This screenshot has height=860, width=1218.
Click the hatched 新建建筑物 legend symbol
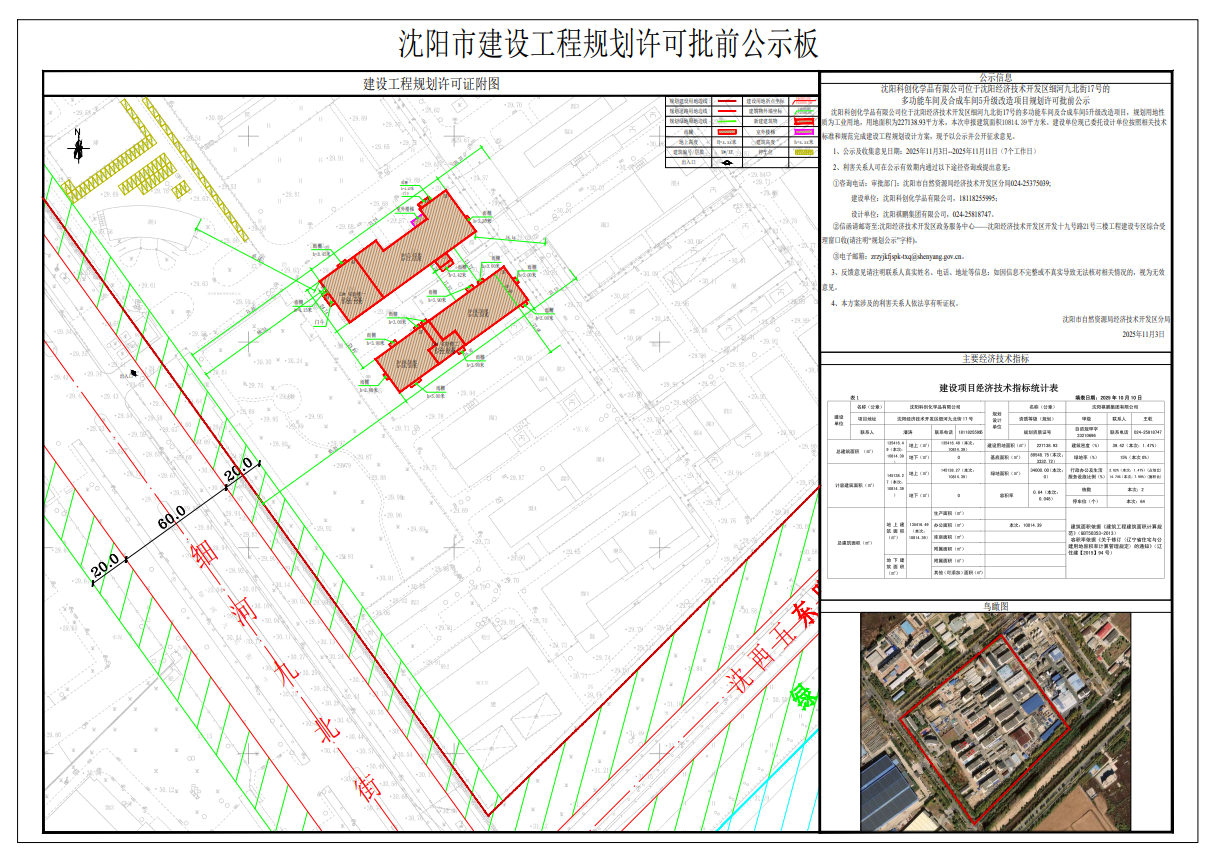click(x=806, y=122)
